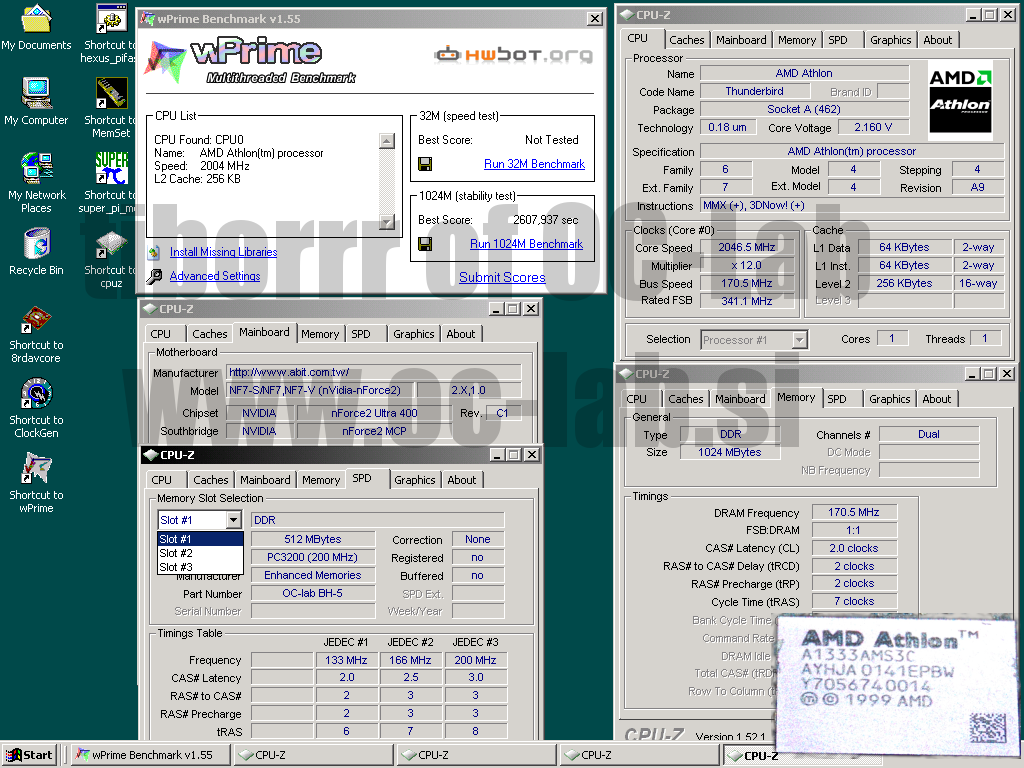
Task: Click the 1024M benchmark save floppy icon
Action: [424, 244]
